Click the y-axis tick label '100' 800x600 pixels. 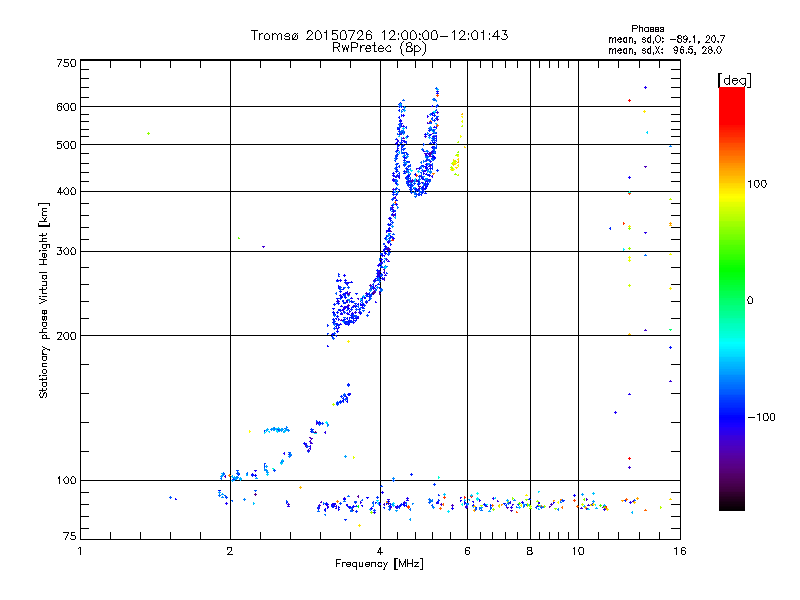(66, 480)
